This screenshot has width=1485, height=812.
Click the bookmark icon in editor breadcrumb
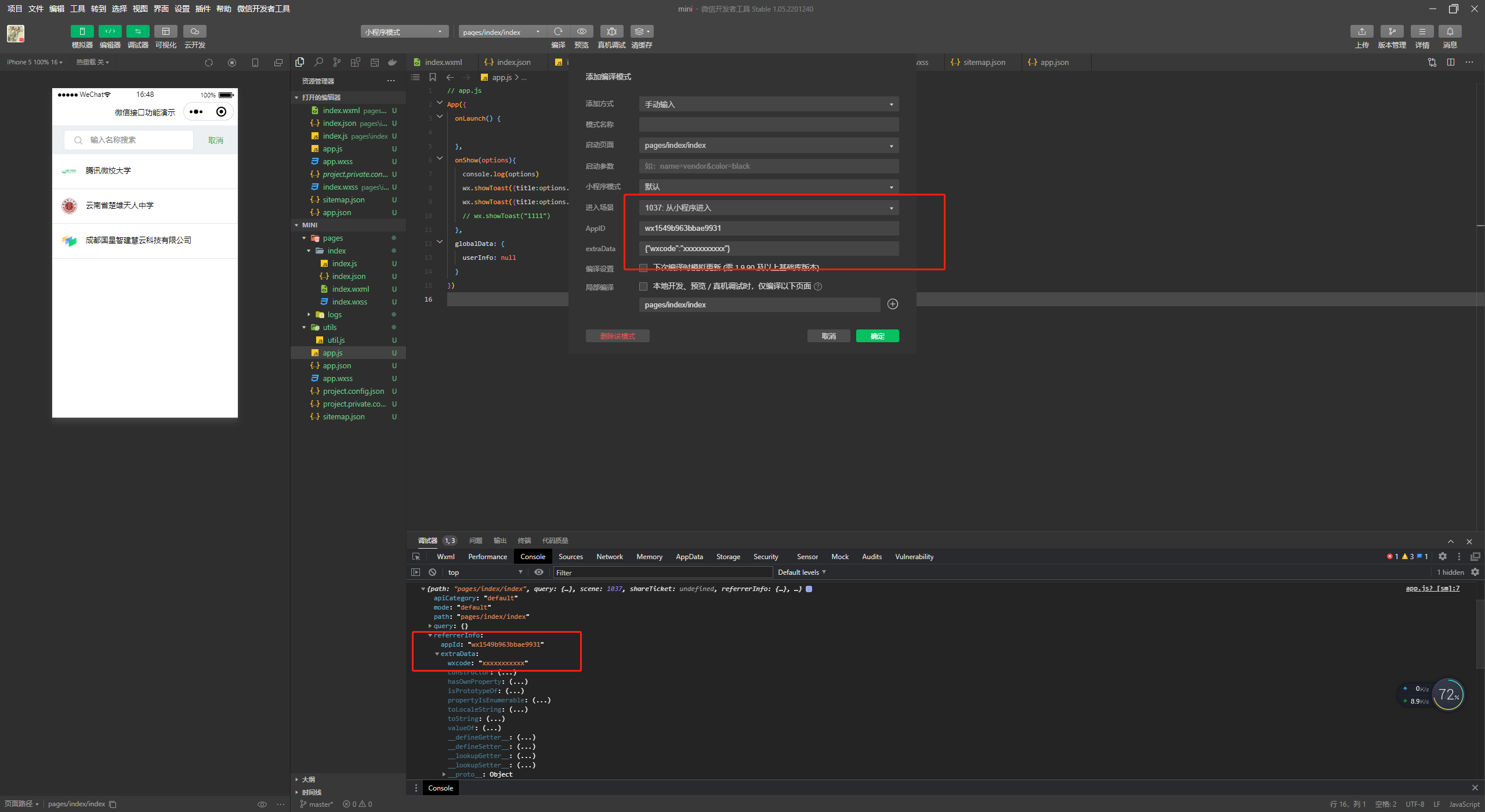432,77
